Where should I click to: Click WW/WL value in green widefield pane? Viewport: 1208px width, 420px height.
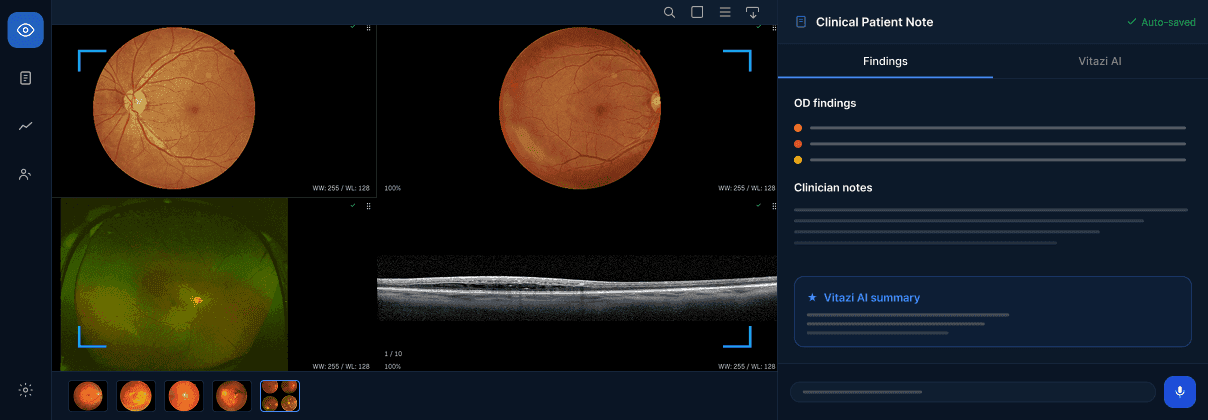[x=341, y=367]
